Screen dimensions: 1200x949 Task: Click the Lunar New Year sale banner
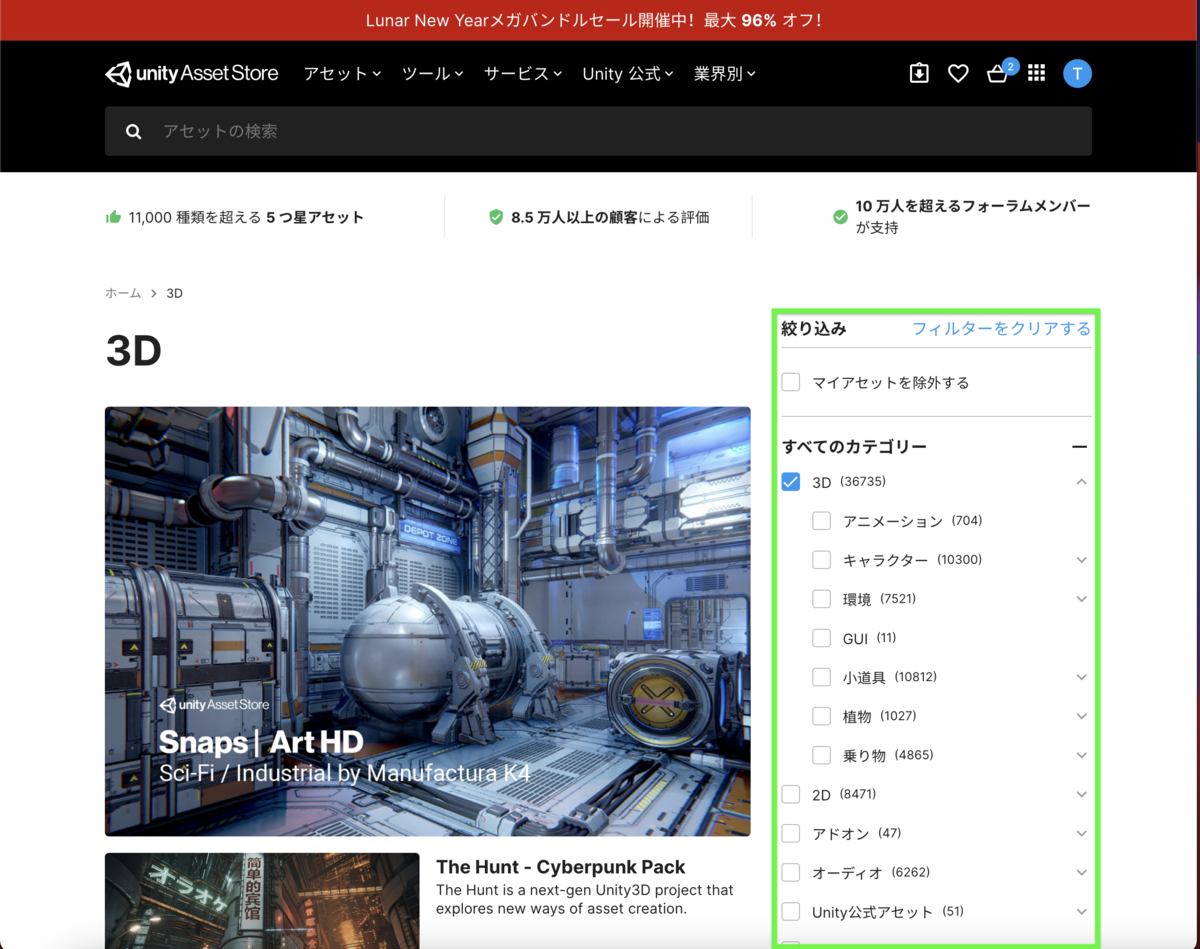coord(598,20)
